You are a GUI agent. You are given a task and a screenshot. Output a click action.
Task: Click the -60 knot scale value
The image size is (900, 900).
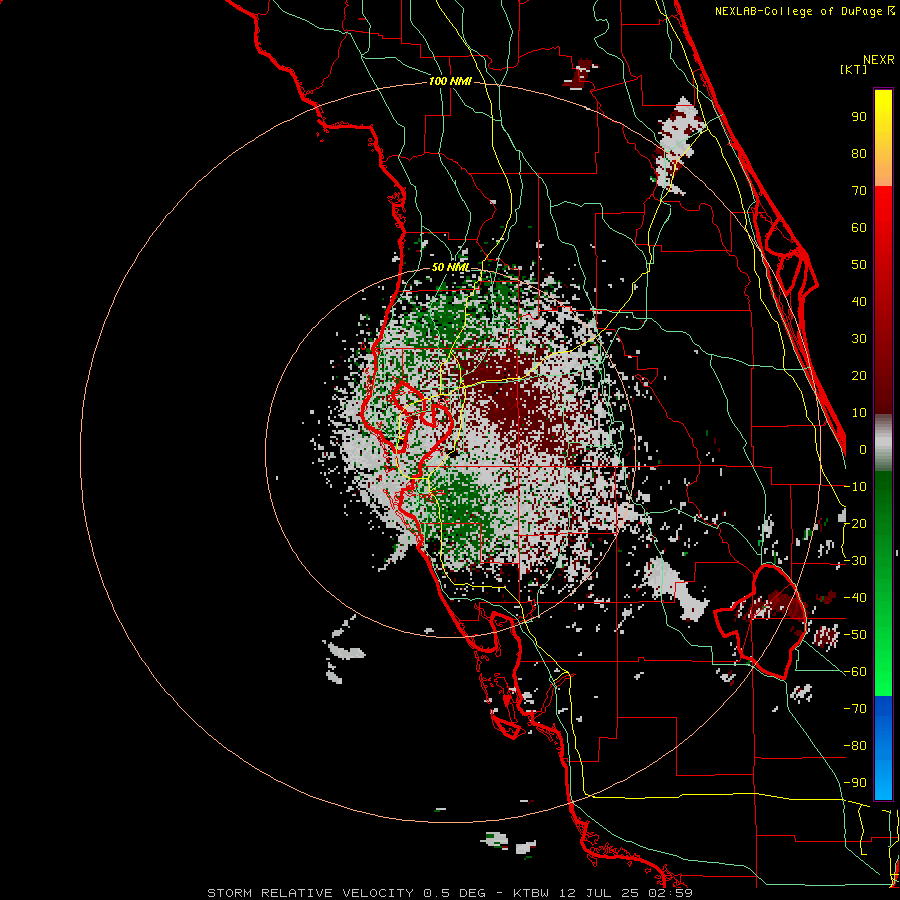point(855,672)
